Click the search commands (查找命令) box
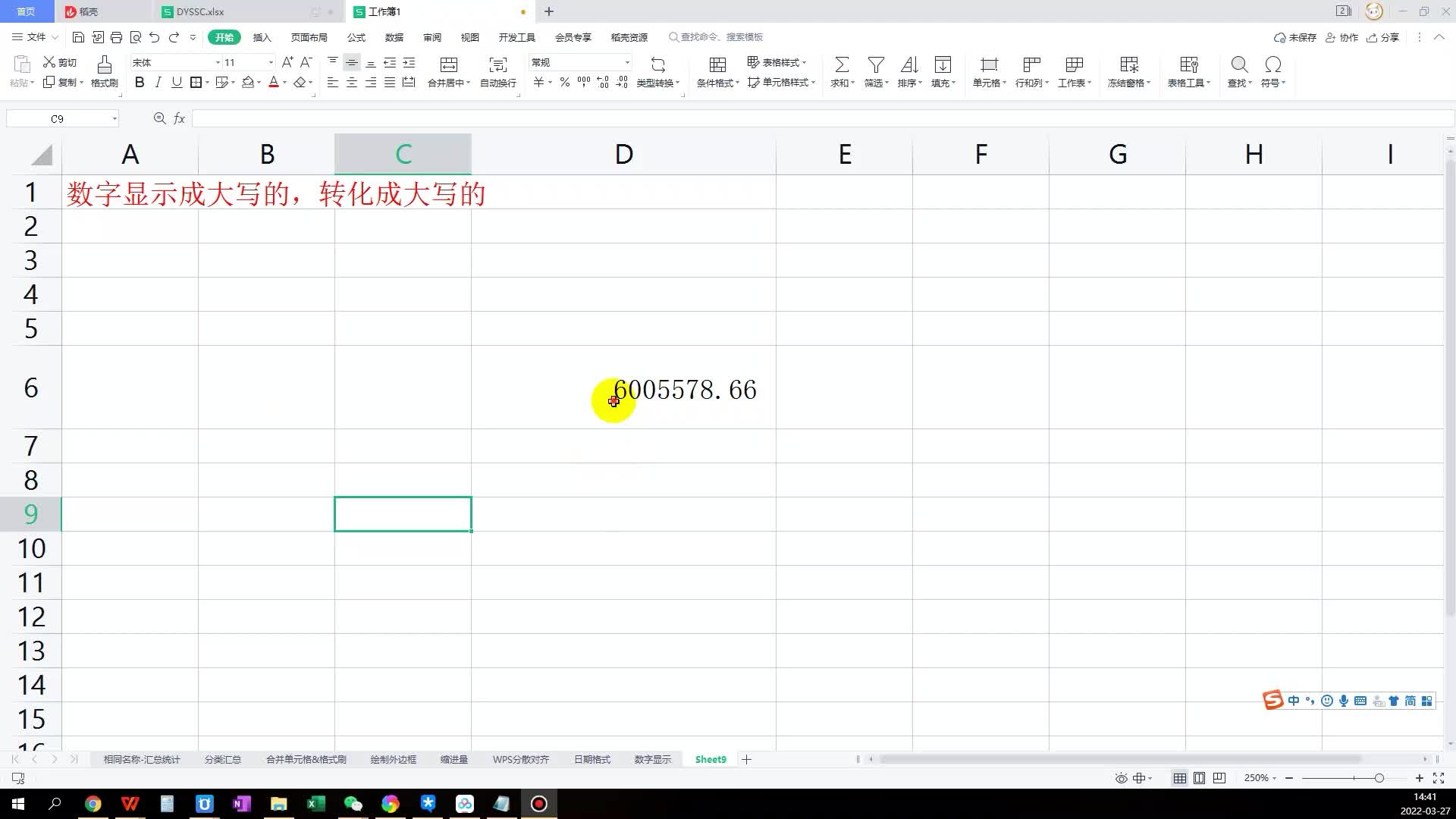 [716, 37]
